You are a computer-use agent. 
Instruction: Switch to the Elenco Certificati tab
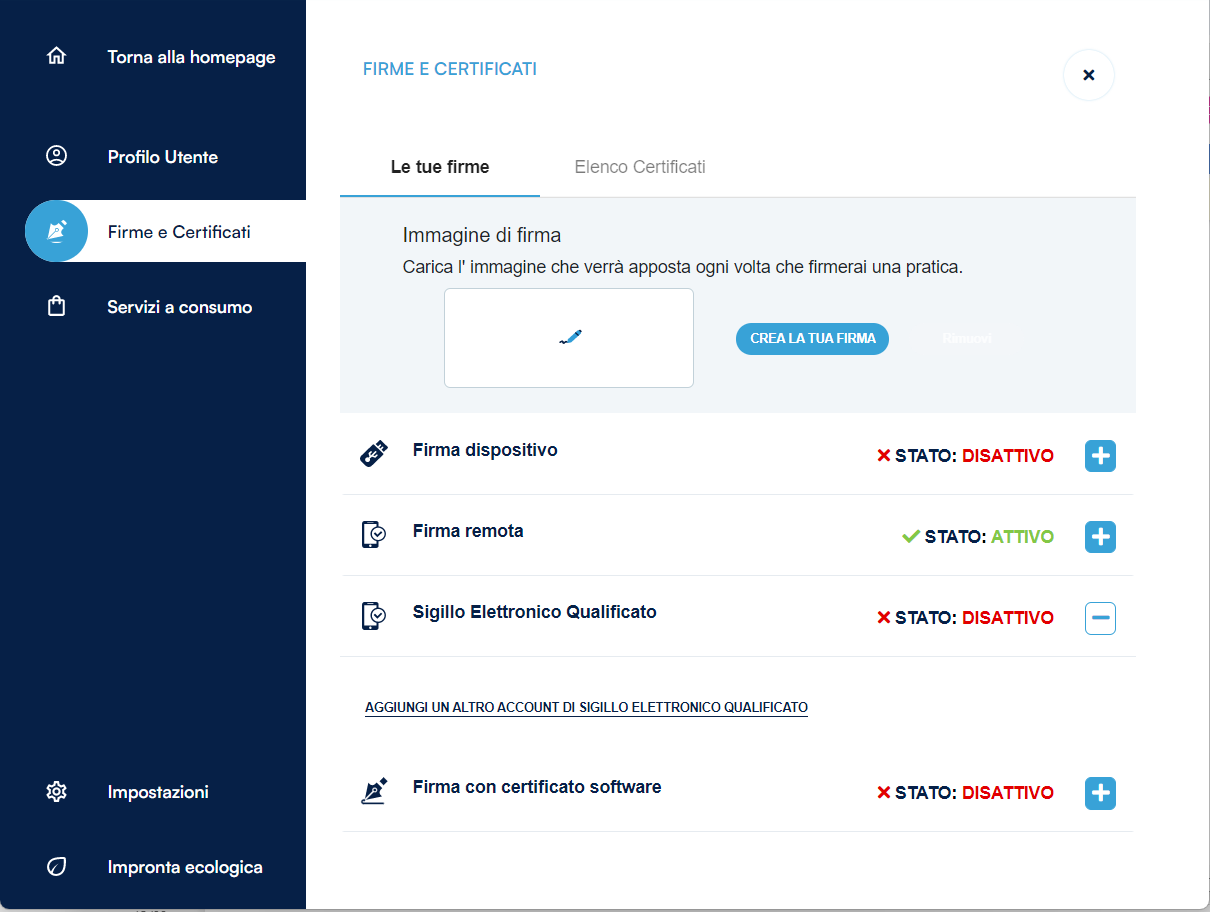click(640, 167)
